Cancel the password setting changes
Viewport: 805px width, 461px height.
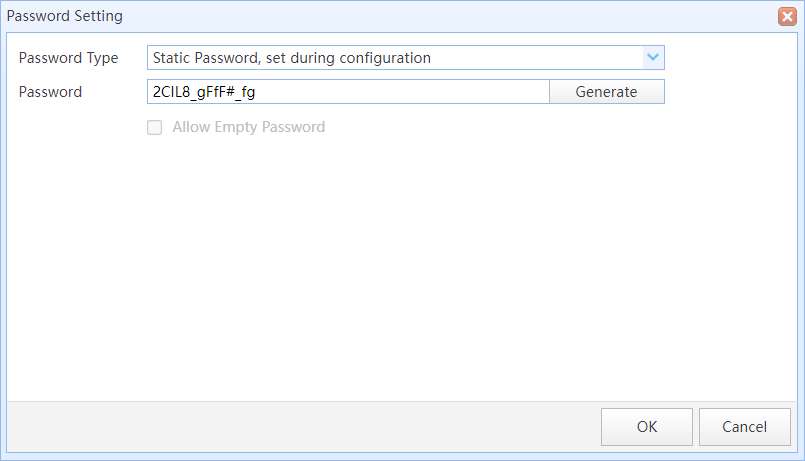pos(744,427)
